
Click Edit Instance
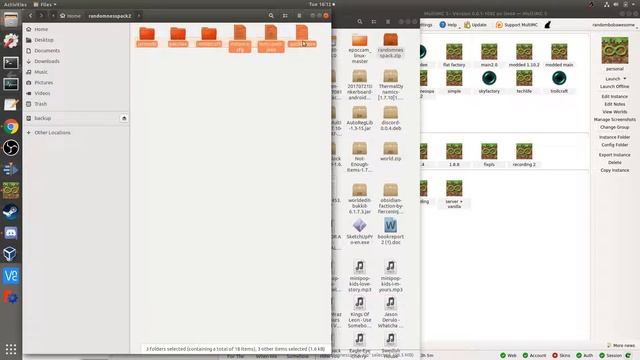coord(614,96)
